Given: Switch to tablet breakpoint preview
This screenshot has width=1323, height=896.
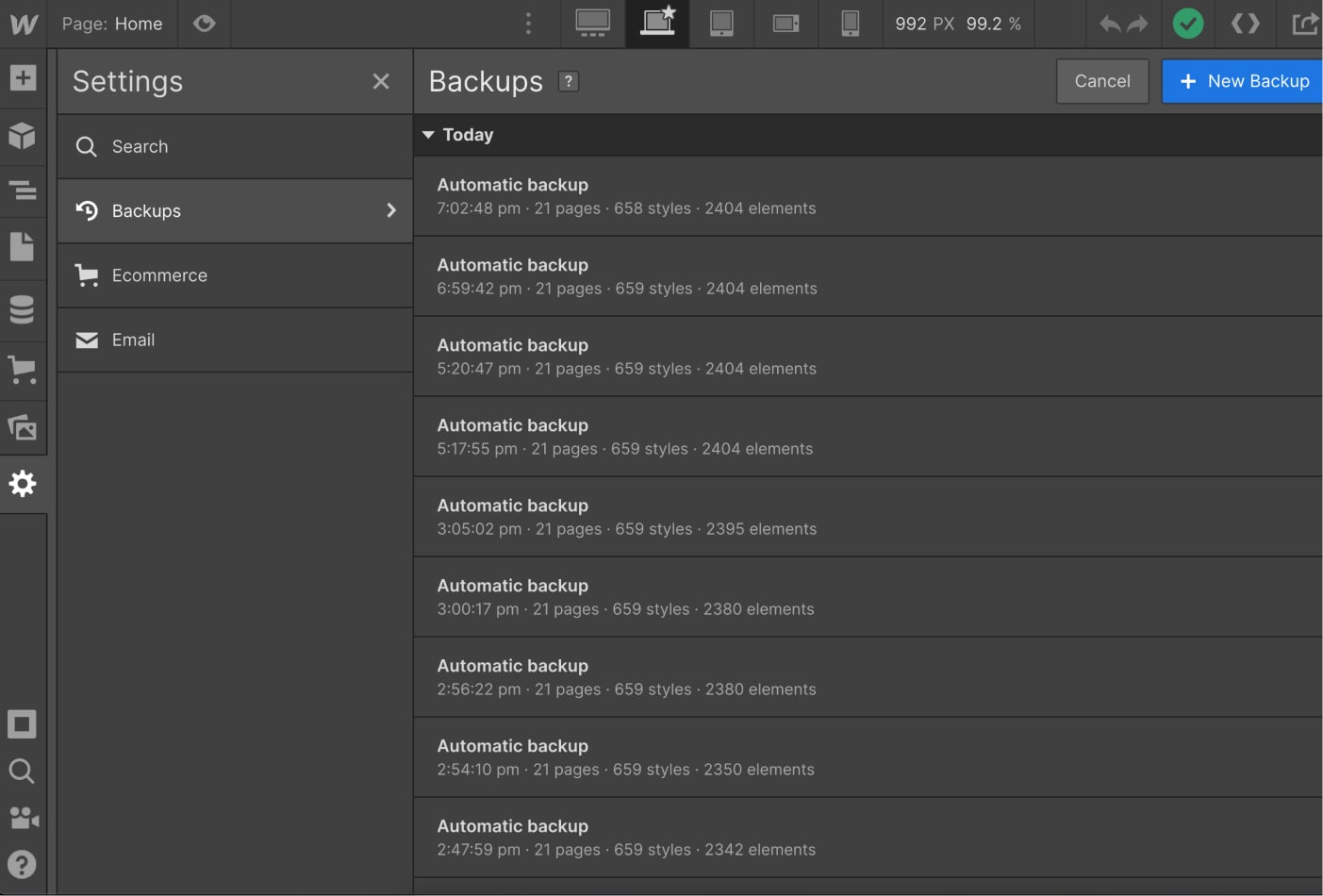Looking at the screenshot, I should tap(722, 24).
